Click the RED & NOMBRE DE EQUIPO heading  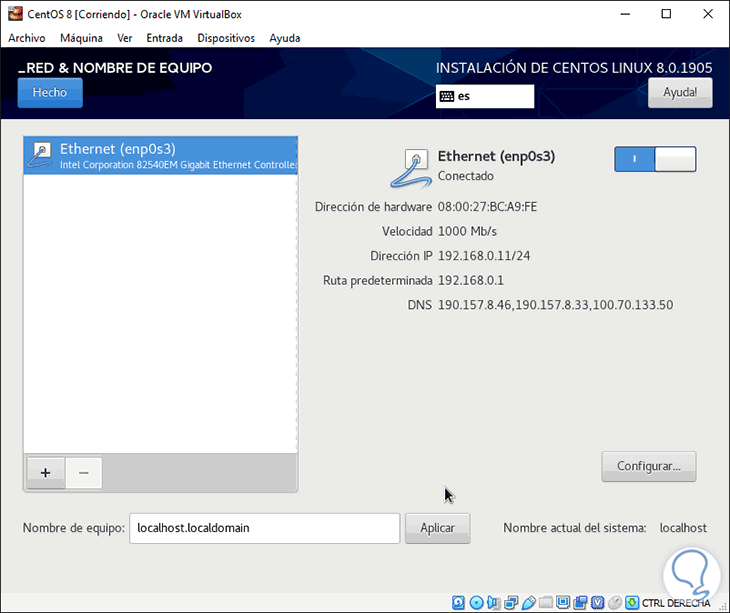(x=115, y=68)
